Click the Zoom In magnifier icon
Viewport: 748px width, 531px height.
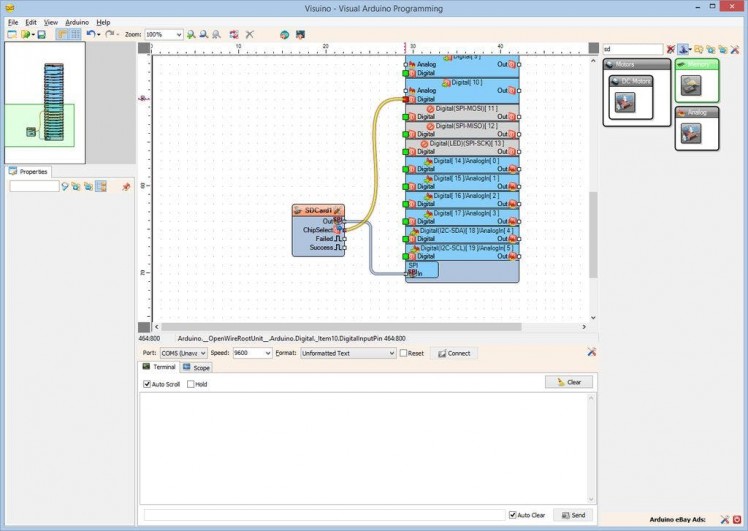191,34
